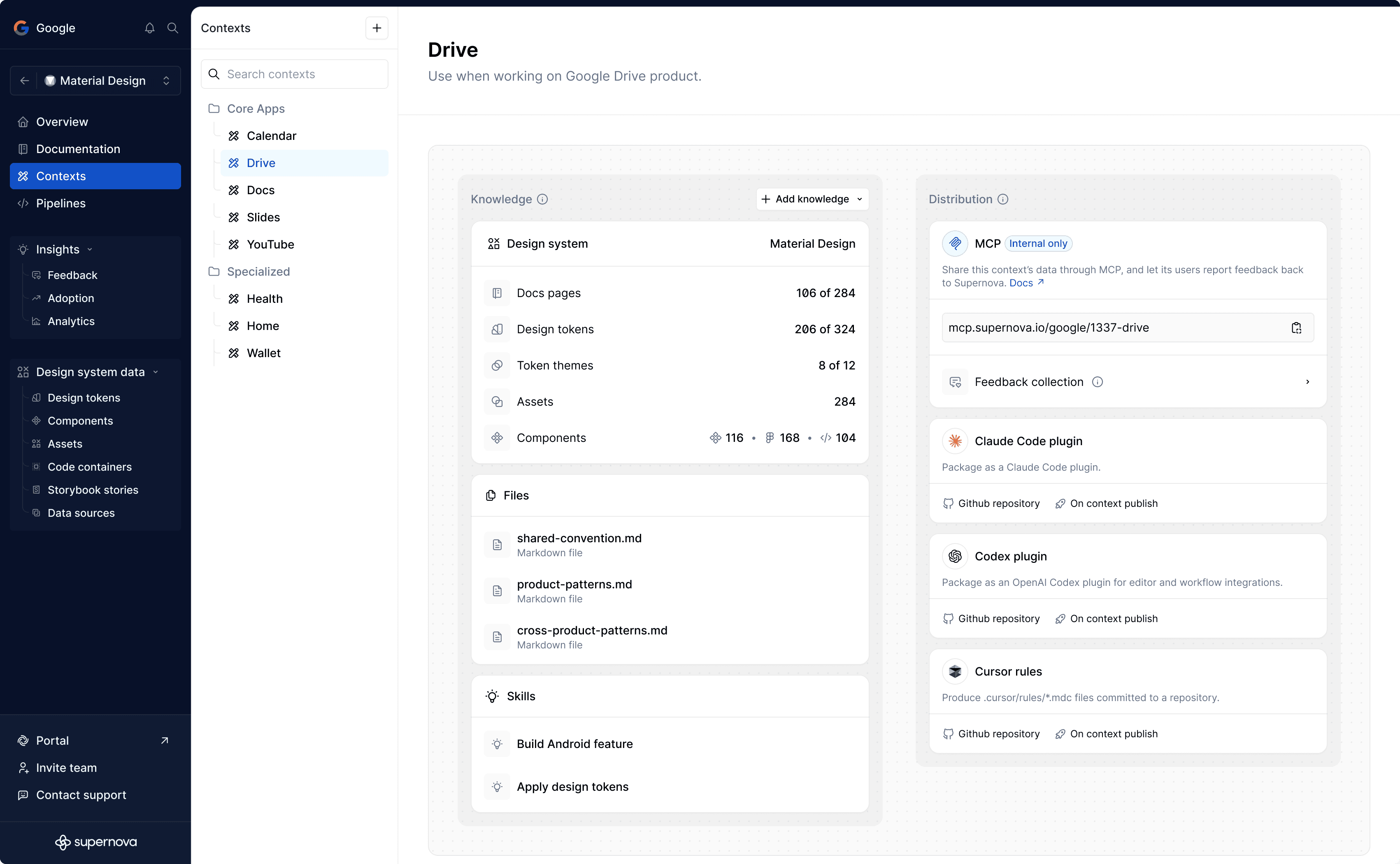Click the Design tokens row icon in Knowledge
The height and width of the screenshot is (864, 1400).
(x=497, y=329)
